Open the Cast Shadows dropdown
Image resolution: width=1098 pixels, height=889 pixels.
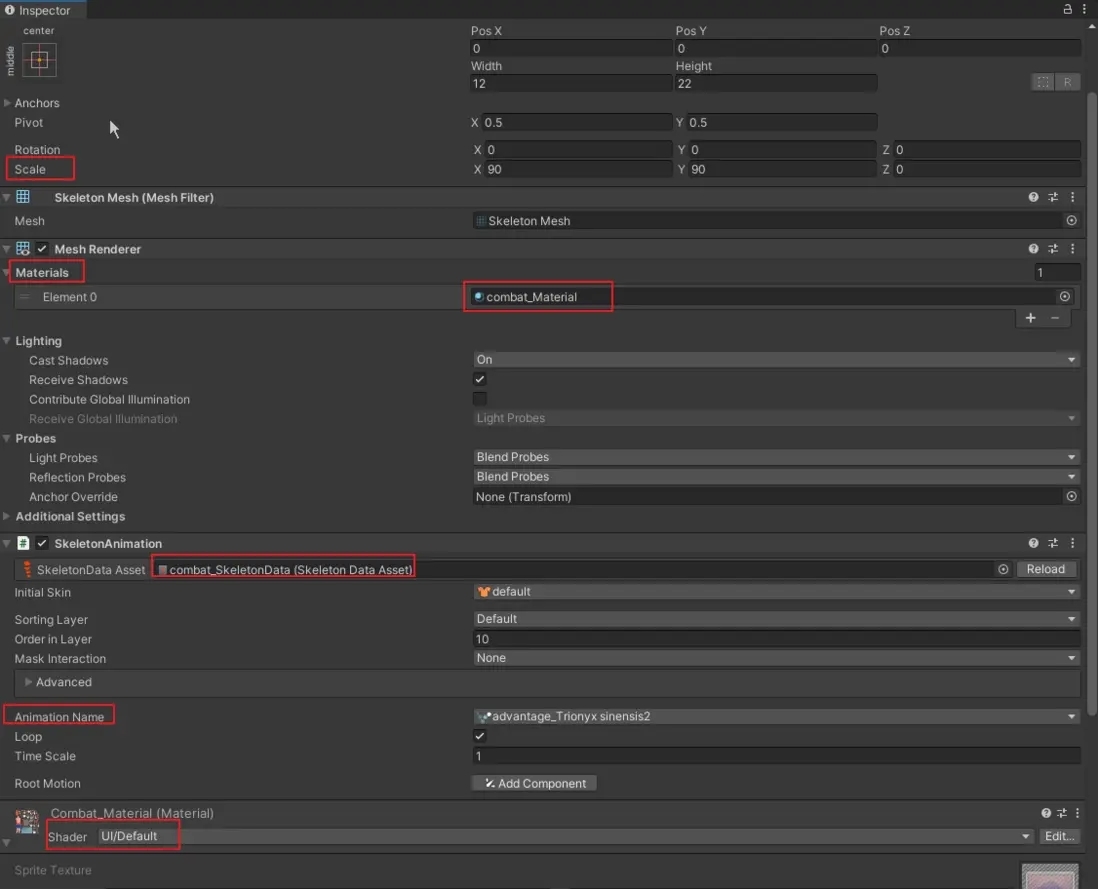point(775,360)
